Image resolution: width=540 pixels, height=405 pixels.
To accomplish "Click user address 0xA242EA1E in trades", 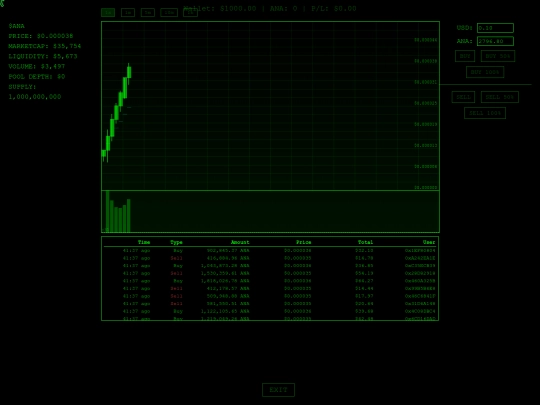I will (x=420, y=258).
